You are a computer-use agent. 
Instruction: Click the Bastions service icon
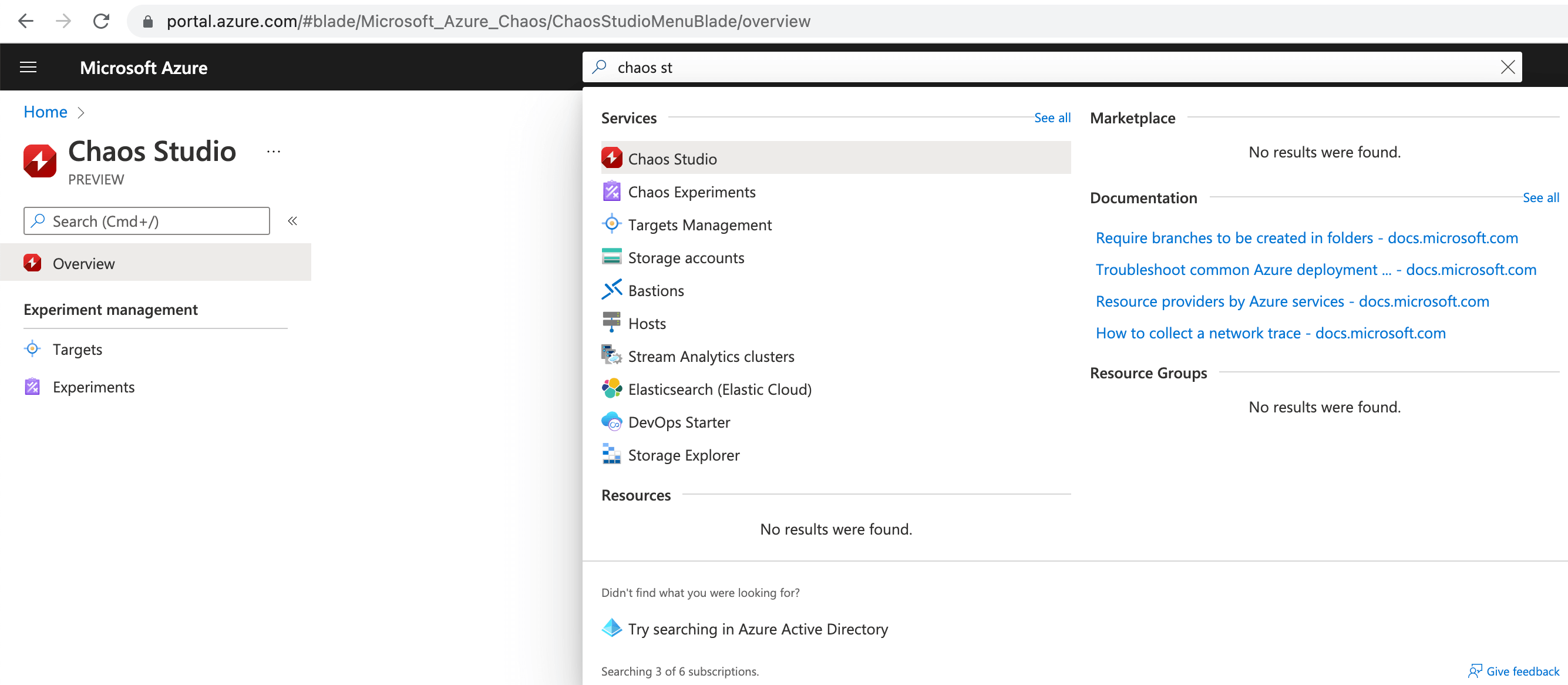[611, 290]
